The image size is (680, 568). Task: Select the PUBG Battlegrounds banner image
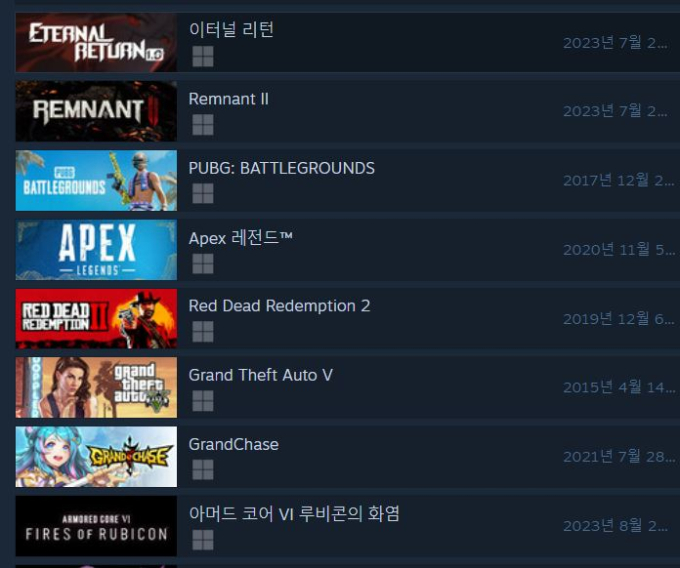(x=96, y=180)
